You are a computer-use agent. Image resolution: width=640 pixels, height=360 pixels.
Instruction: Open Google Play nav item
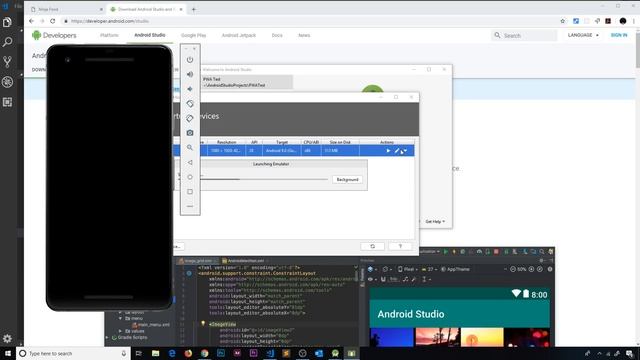pos(193,35)
